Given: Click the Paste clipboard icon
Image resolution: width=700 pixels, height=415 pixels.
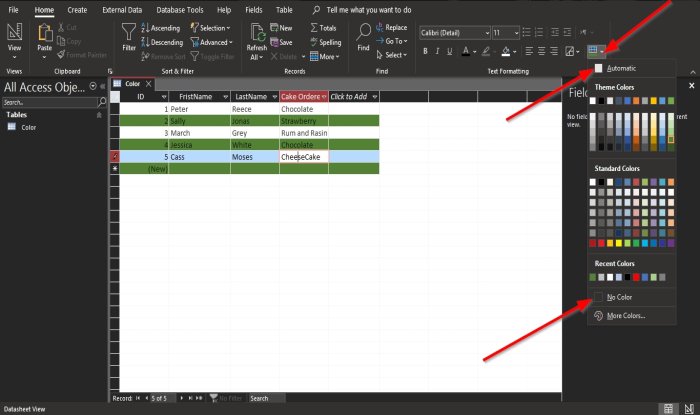Looking at the screenshot, I should click(45, 33).
